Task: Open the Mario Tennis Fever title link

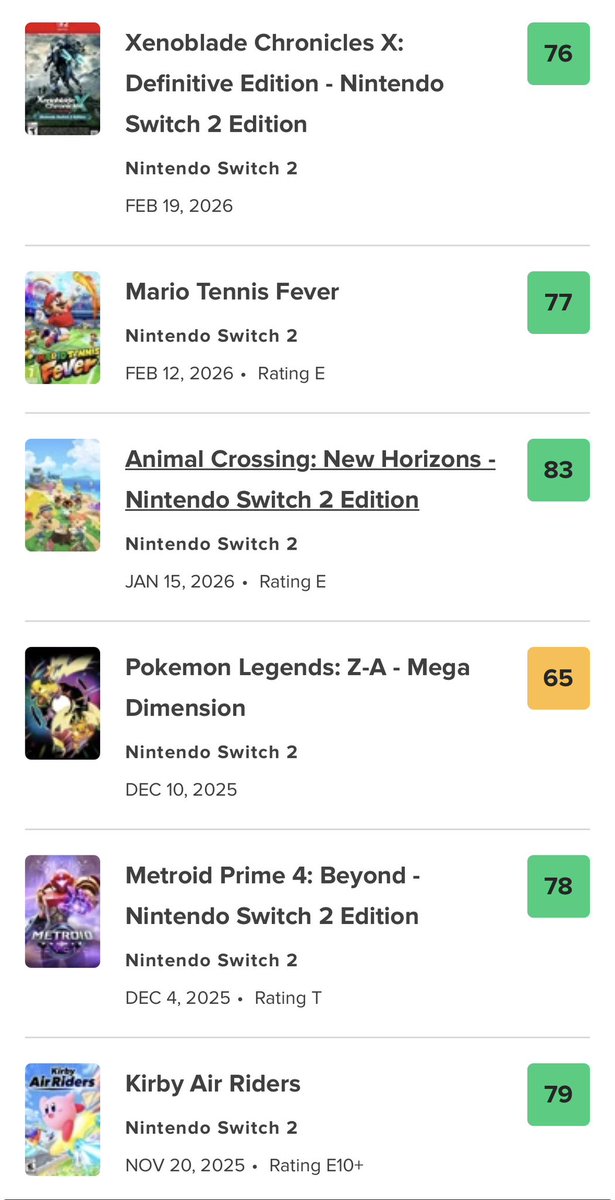Action: click(x=232, y=292)
